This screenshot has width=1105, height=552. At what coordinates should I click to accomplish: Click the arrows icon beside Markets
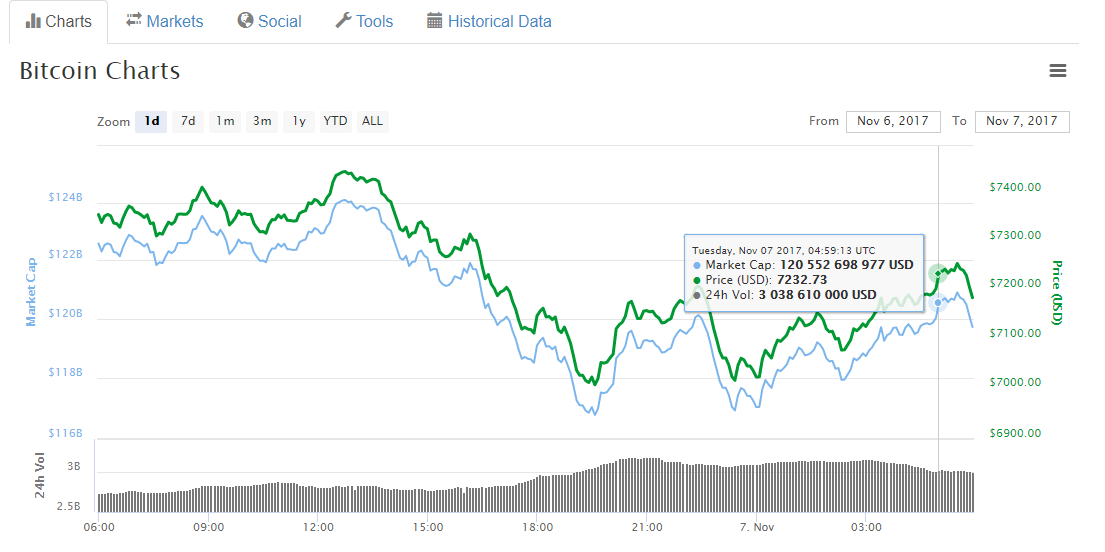click(x=134, y=20)
